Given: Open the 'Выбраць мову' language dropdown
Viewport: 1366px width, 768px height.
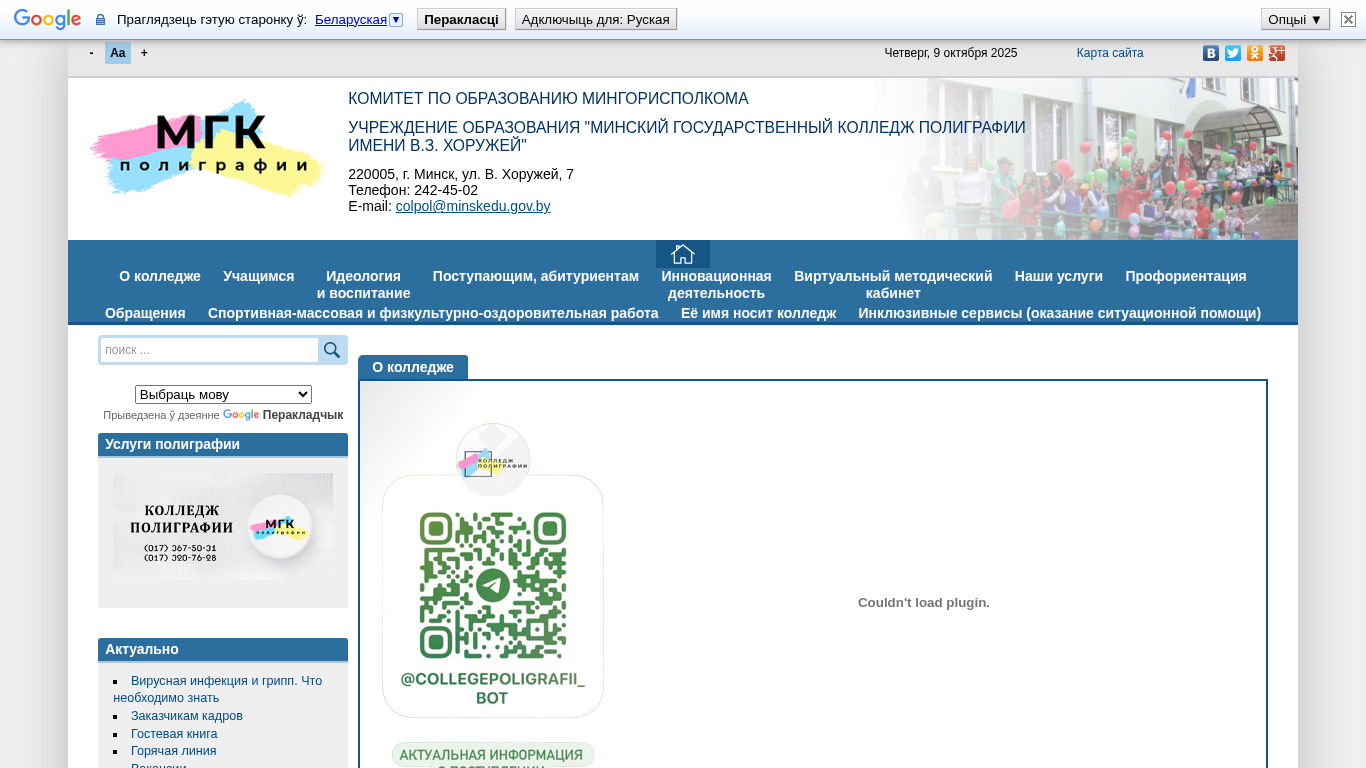Looking at the screenshot, I should coord(223,395).
